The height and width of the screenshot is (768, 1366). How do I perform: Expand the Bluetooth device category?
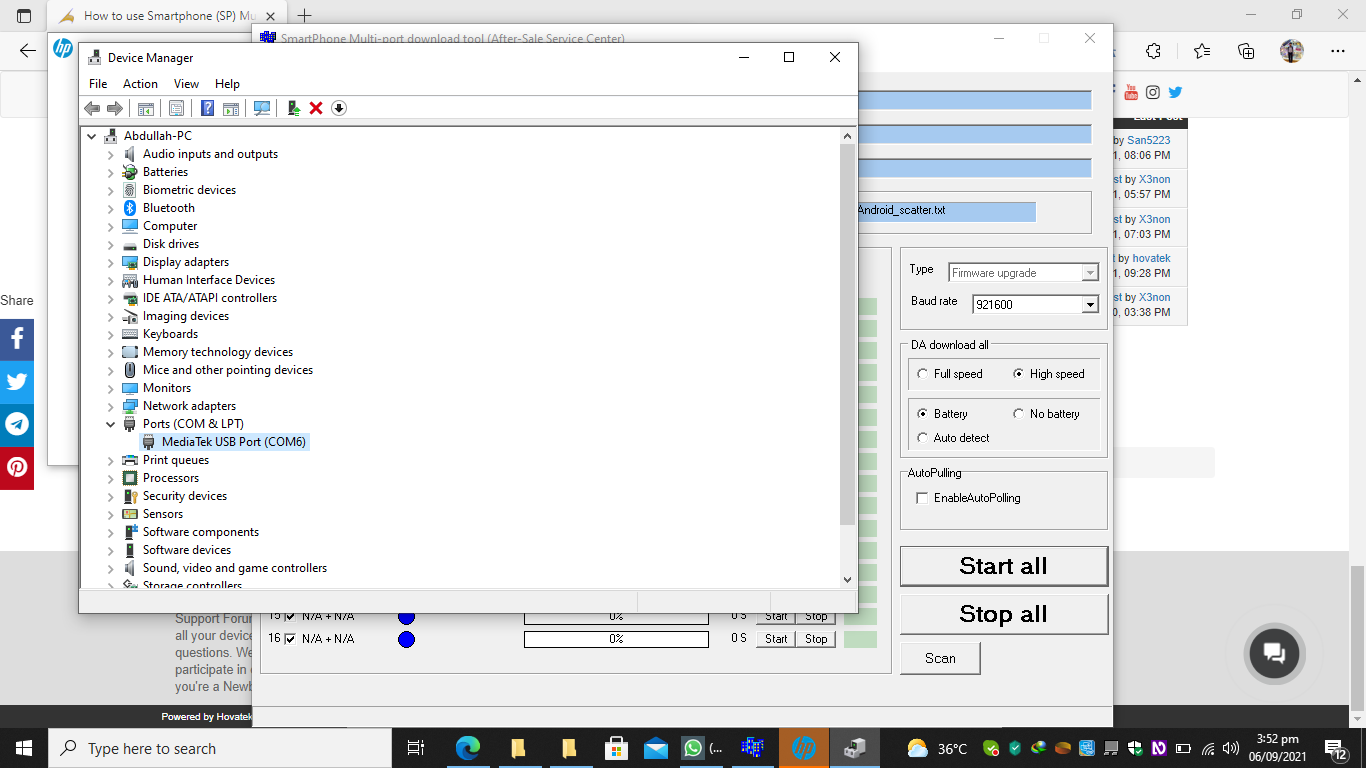point(111,208)
